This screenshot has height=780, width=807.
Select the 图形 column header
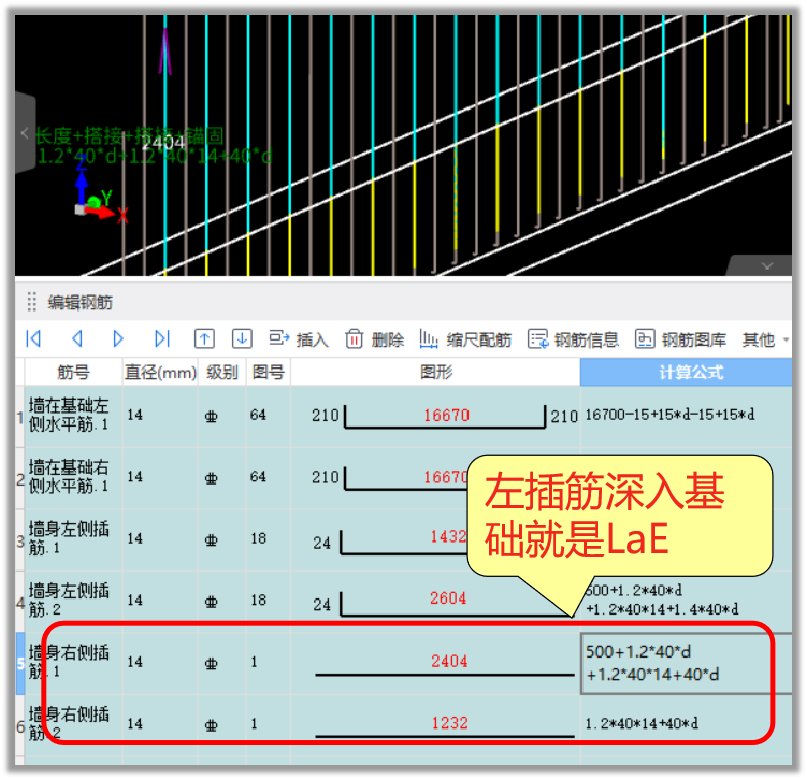point(435,372)
